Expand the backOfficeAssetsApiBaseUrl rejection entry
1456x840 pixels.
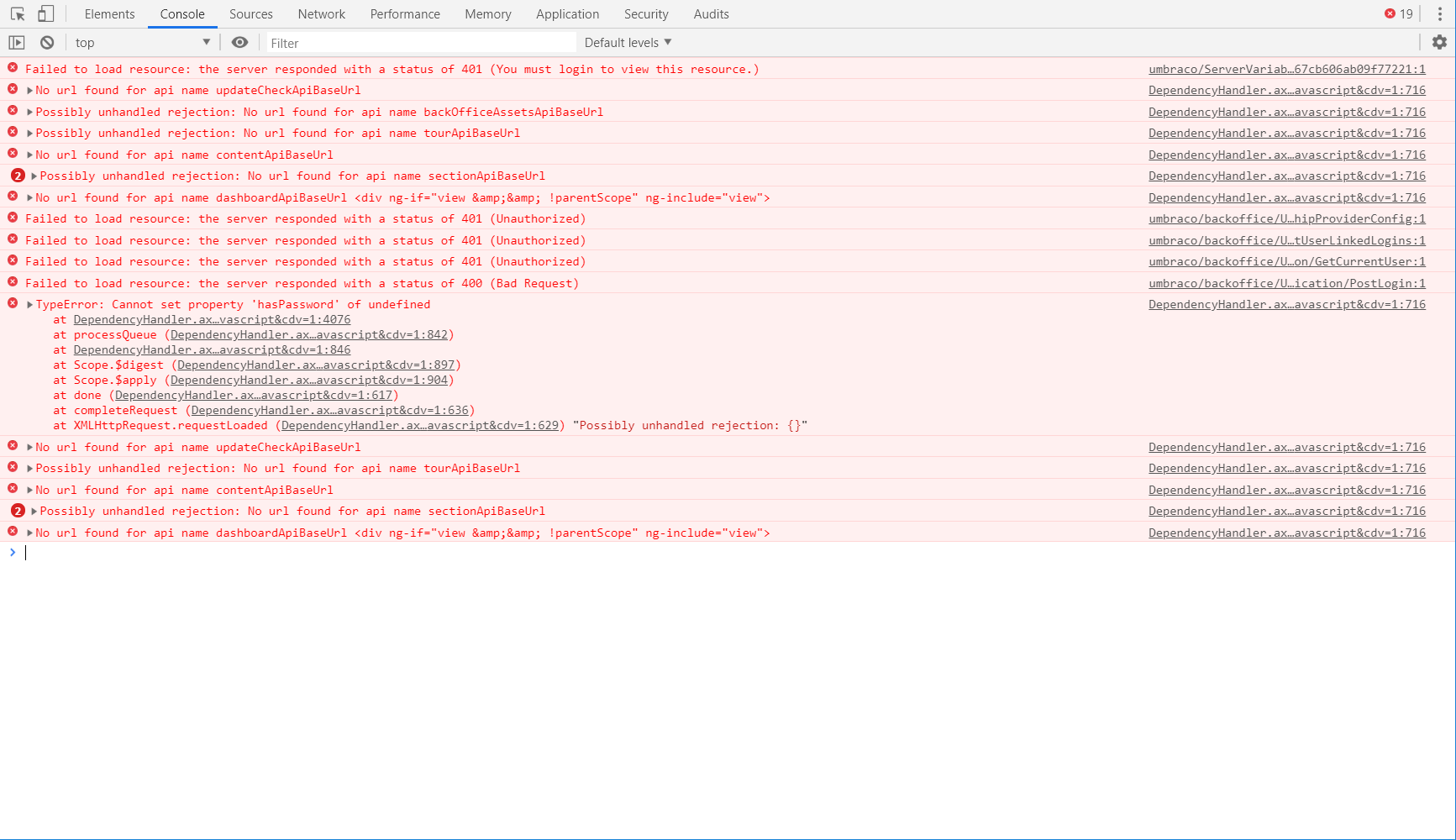click(29, 111)
